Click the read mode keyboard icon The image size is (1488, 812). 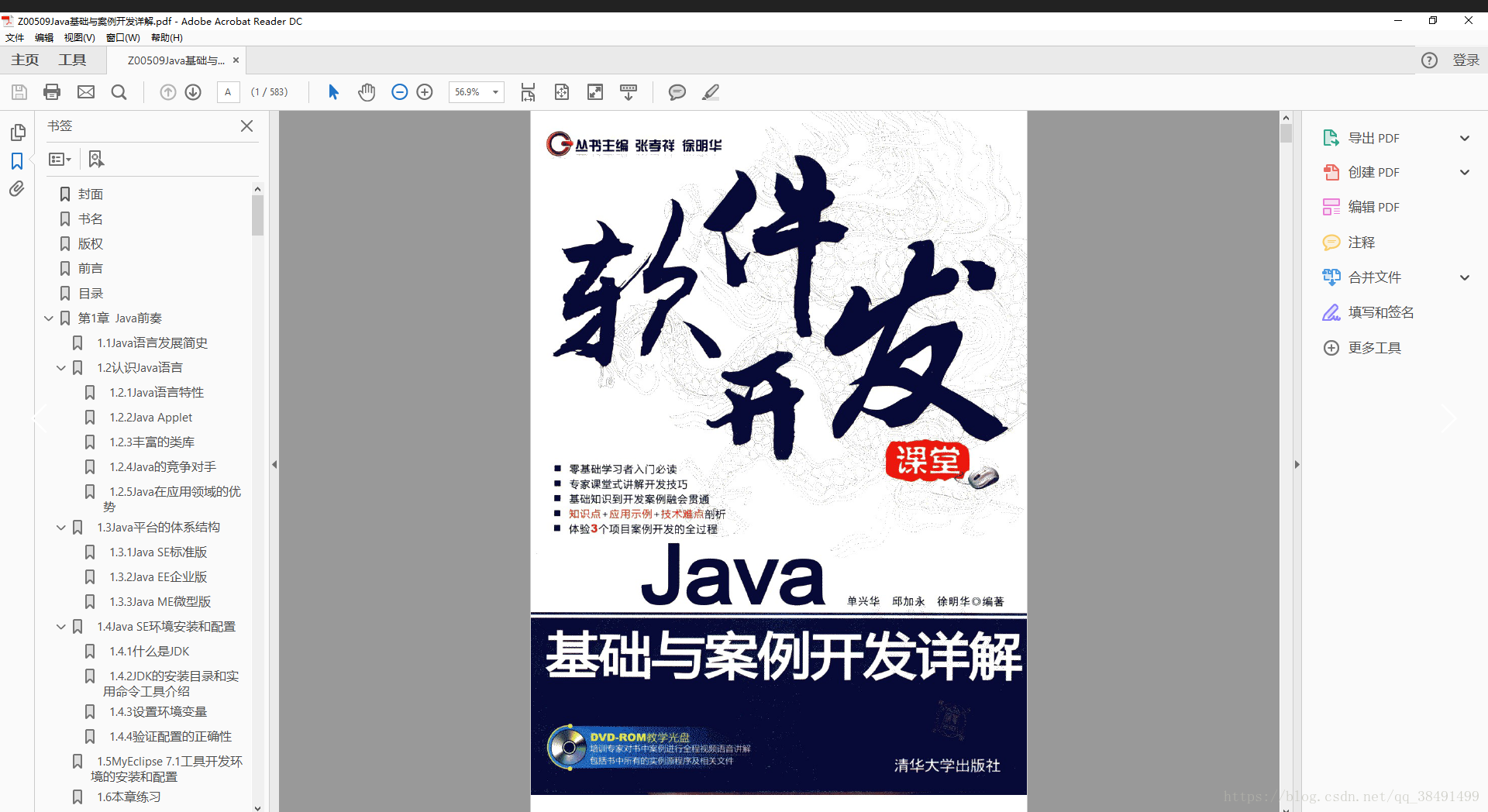point(629,92)
